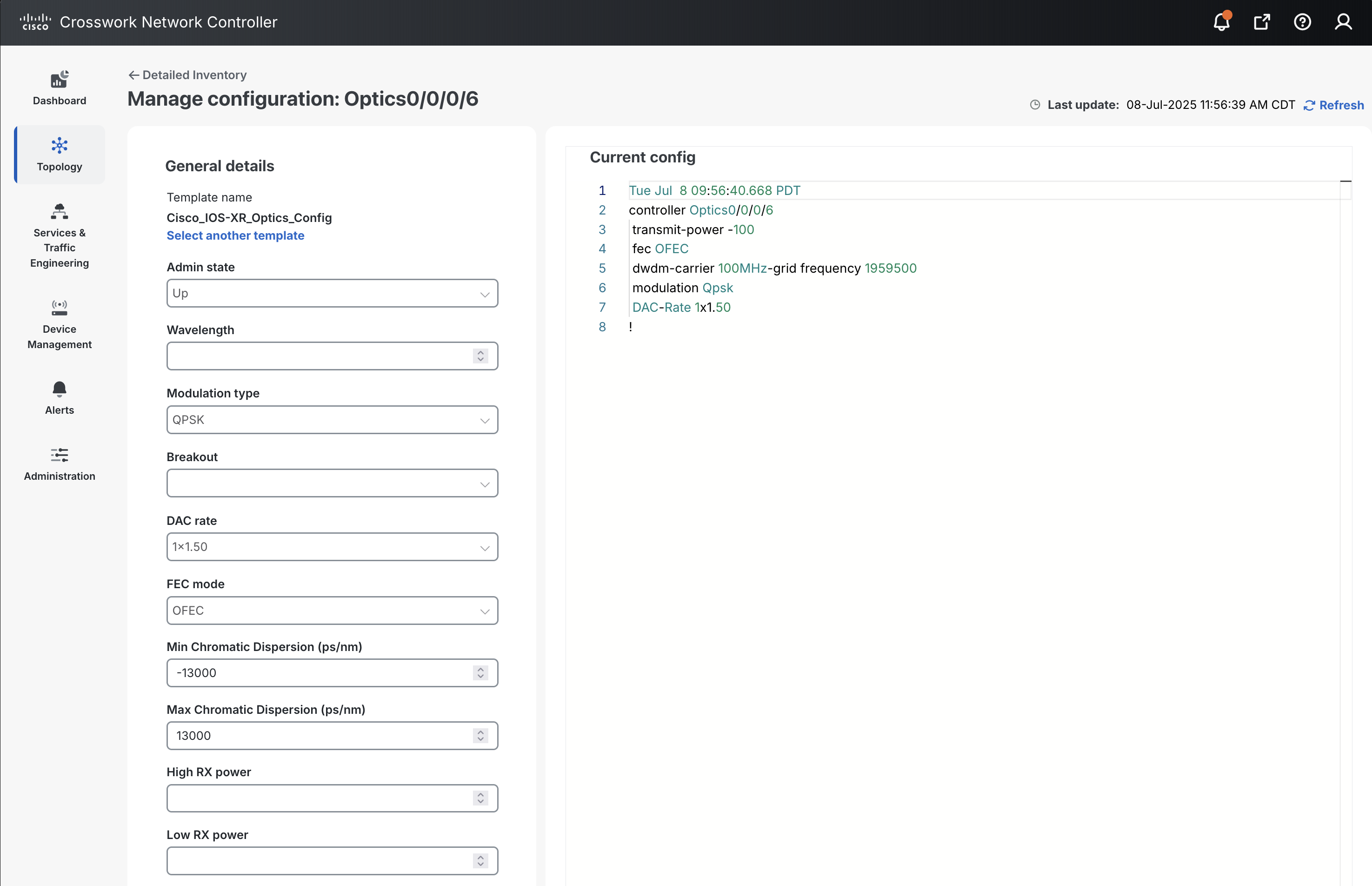Viewport: 1372px width, 886px height.
Task: Click the back arrow beside Detailed Inventory
Action: tap(133, 75)
